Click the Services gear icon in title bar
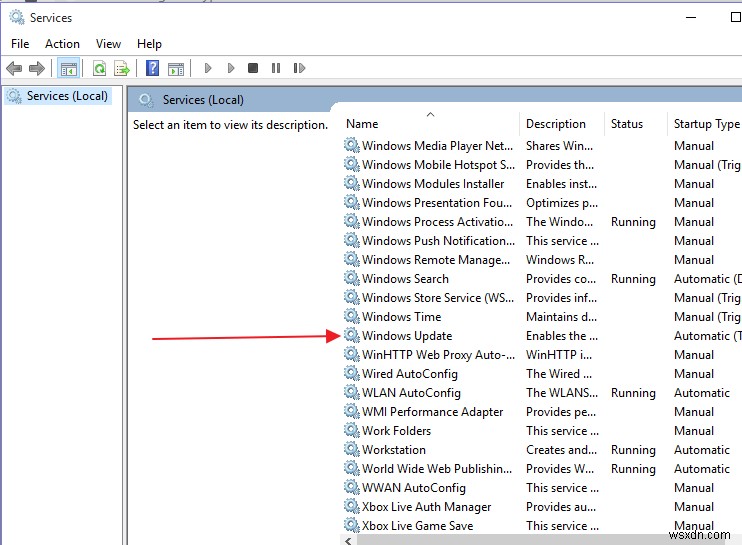Viewport: 742px width, 545px height. pyautogui.click(x=17, y=18)
